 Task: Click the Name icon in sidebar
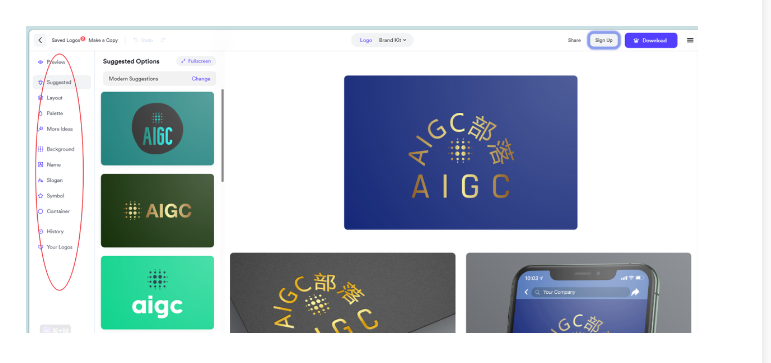click(40, 165)
